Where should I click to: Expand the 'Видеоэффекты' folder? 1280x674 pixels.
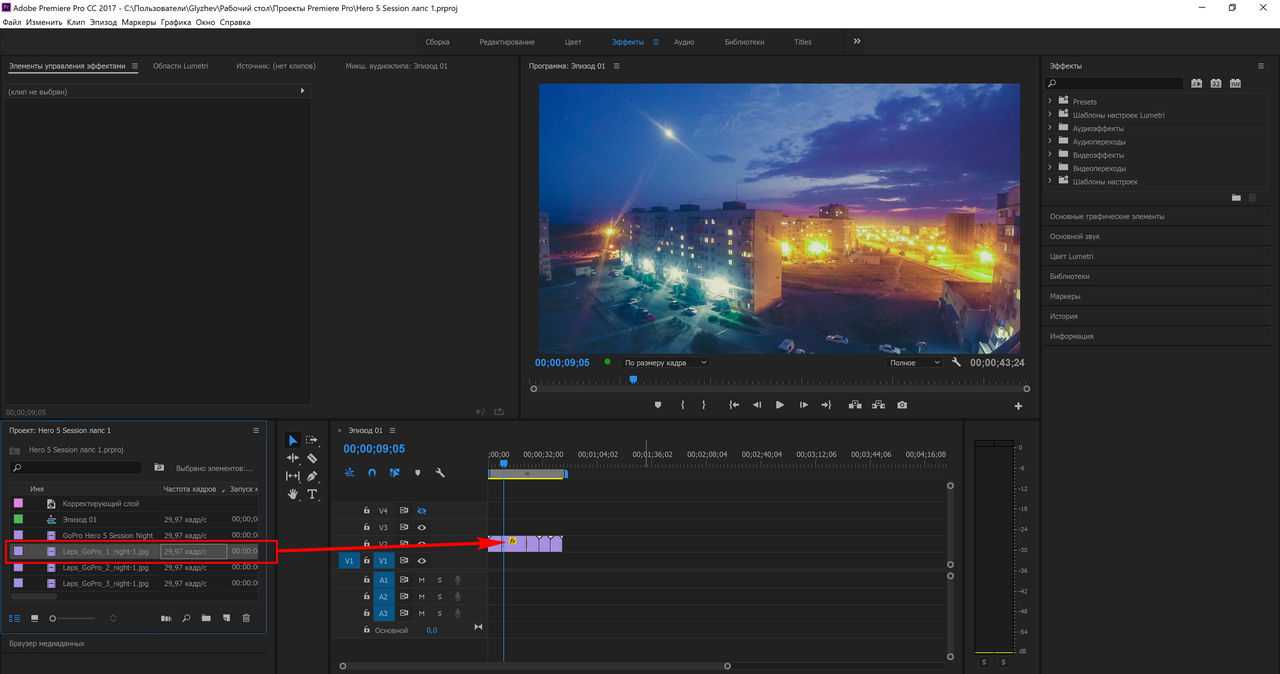click(x=1050, y=155)
